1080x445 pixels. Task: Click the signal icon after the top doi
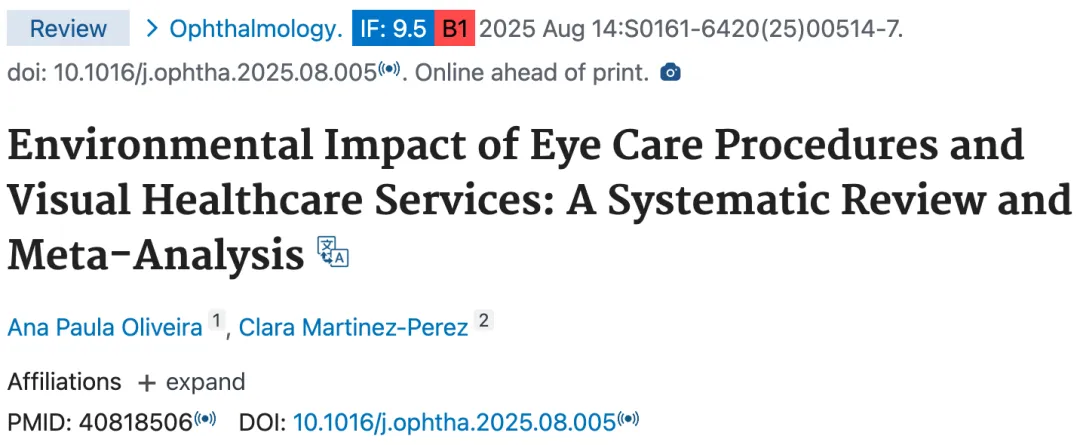pos(389,69)
